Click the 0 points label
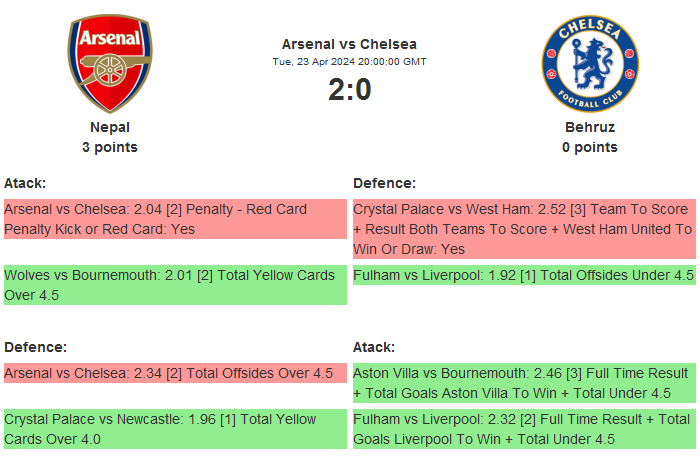 point(589,147)
